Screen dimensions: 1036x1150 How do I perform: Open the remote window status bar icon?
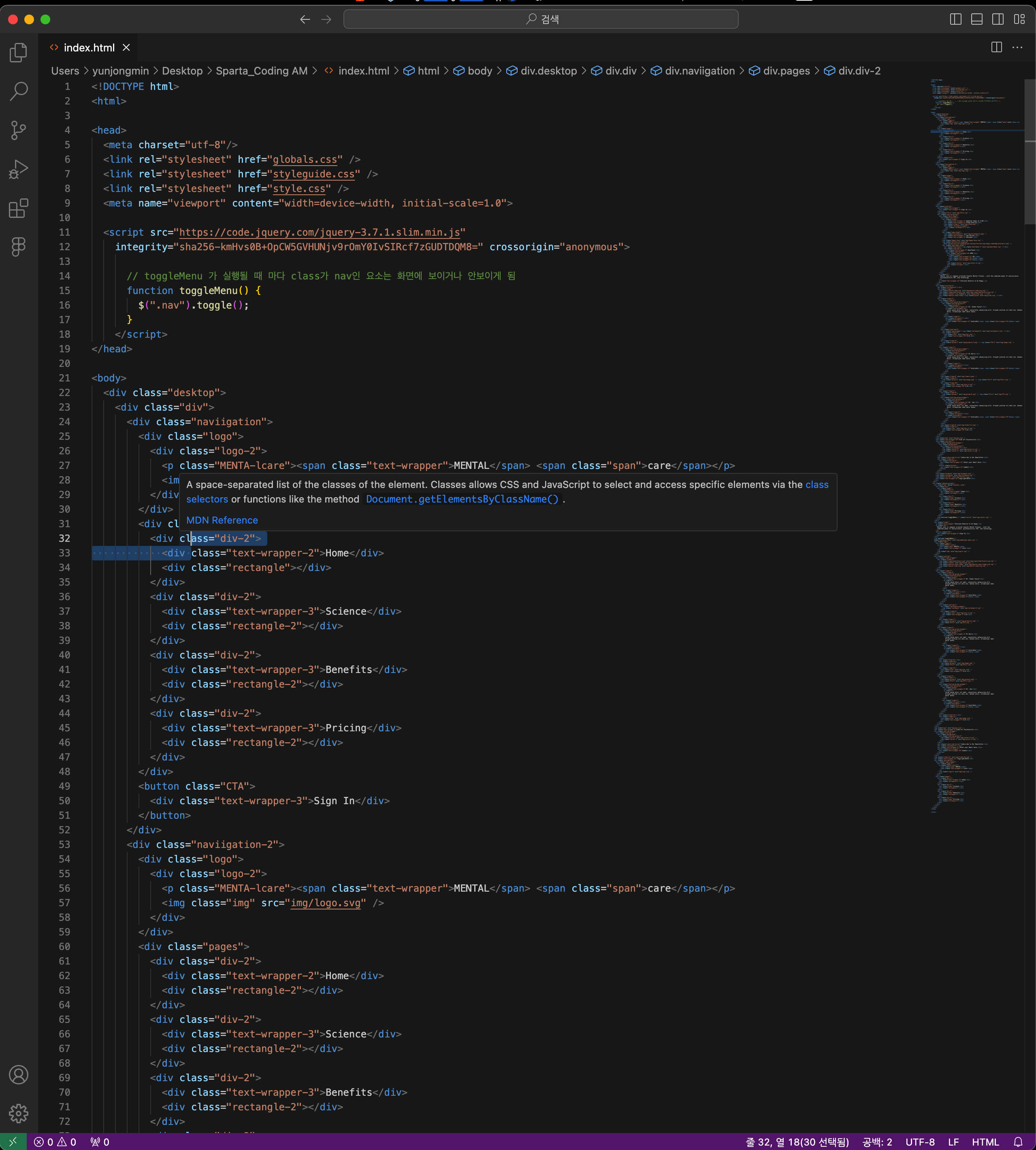coord(13,1141)
